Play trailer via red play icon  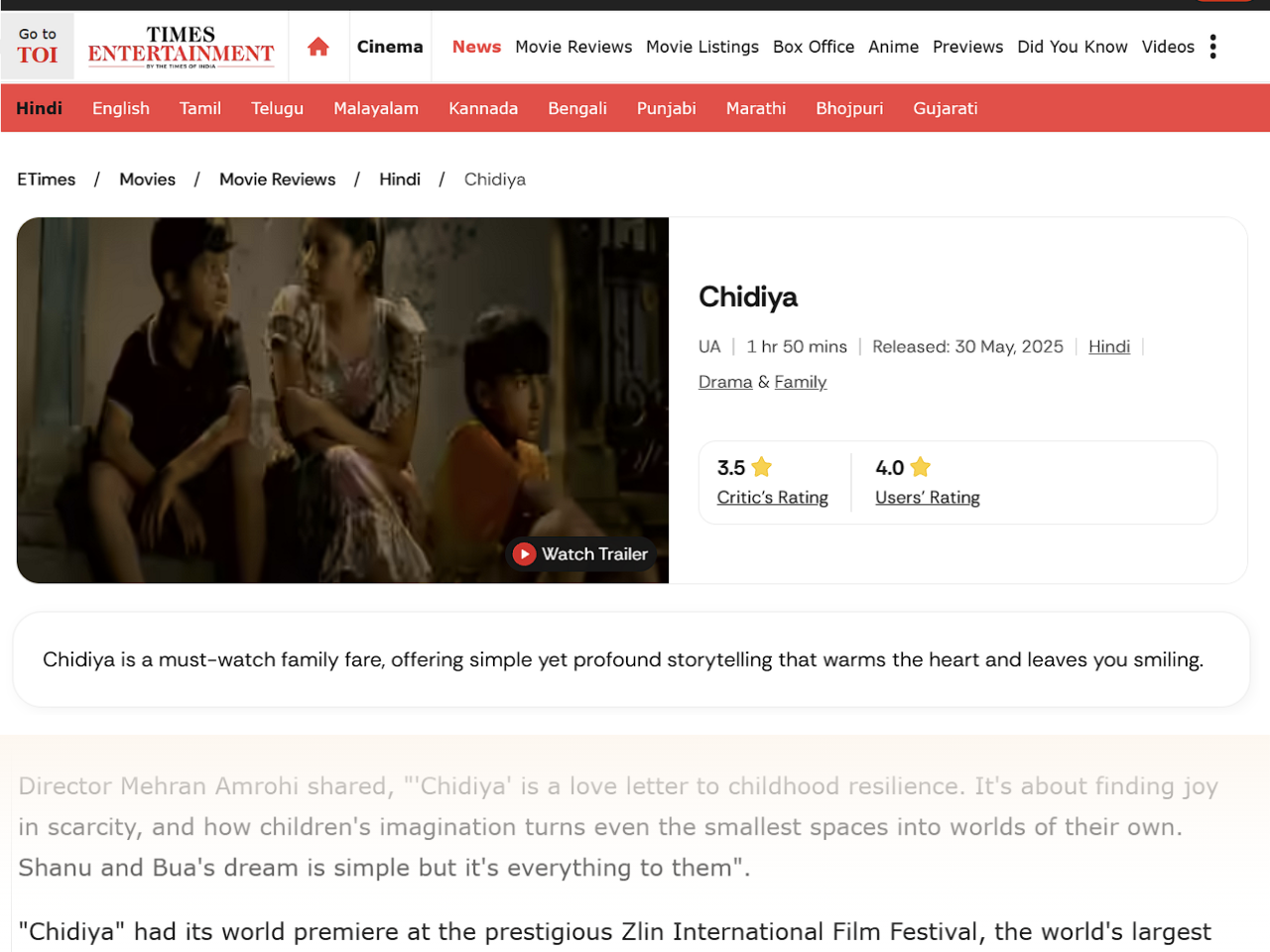click(x=525, y=554)
